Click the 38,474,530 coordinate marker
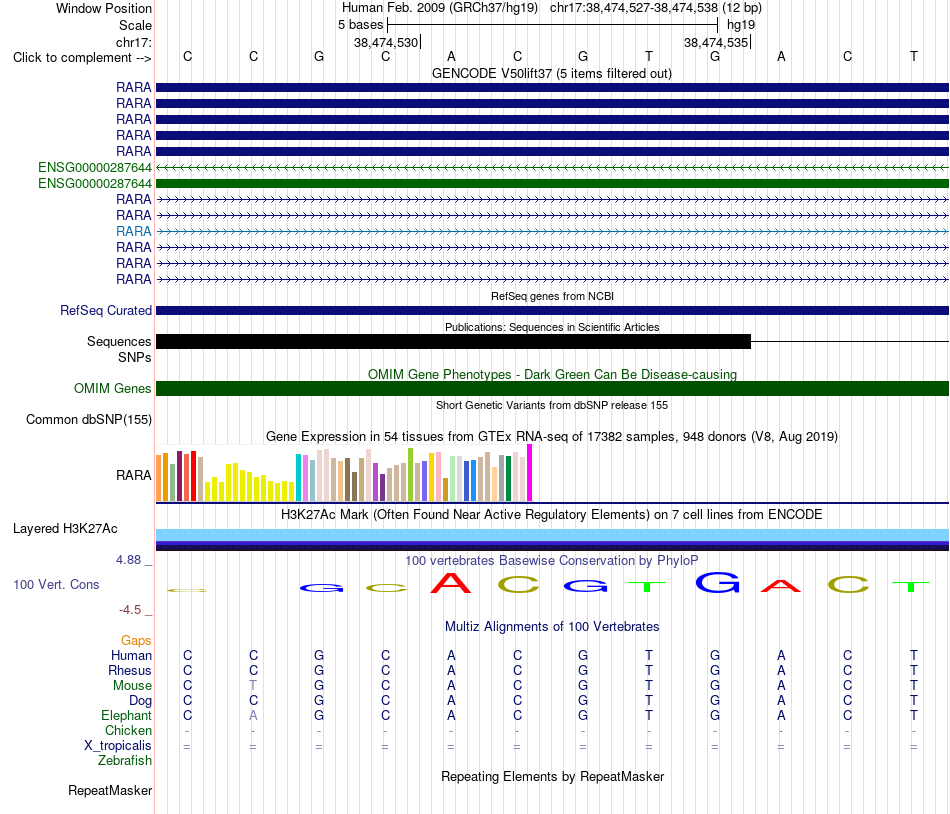 click(x=386, y=42)
